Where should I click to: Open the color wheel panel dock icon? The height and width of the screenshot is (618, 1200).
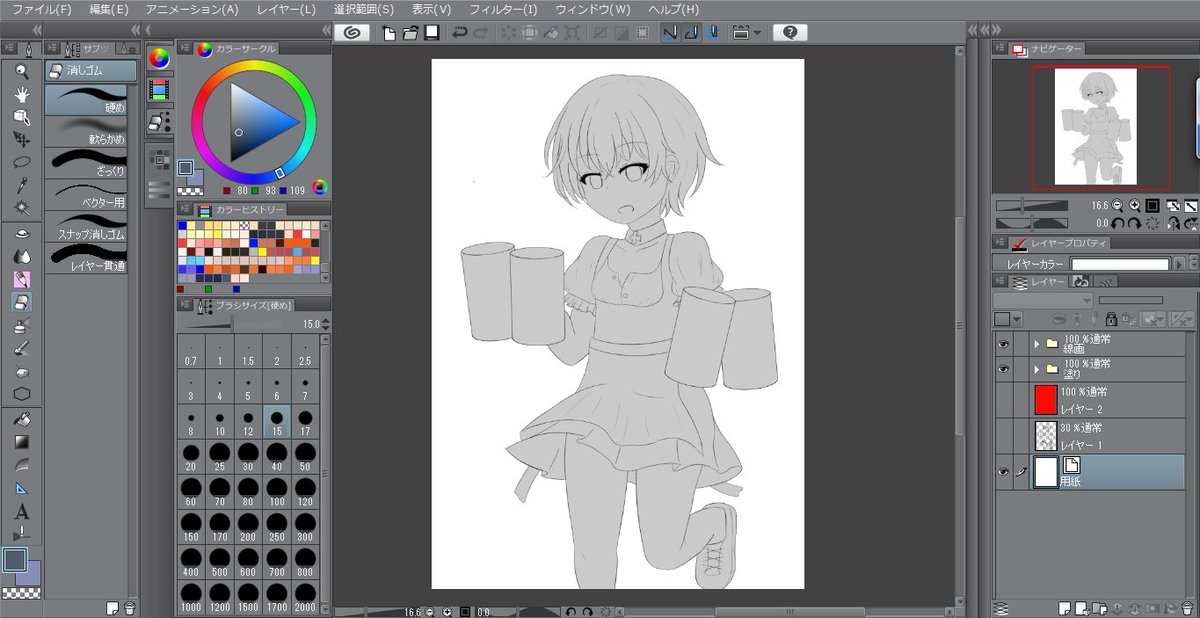[x=158, y=58]
